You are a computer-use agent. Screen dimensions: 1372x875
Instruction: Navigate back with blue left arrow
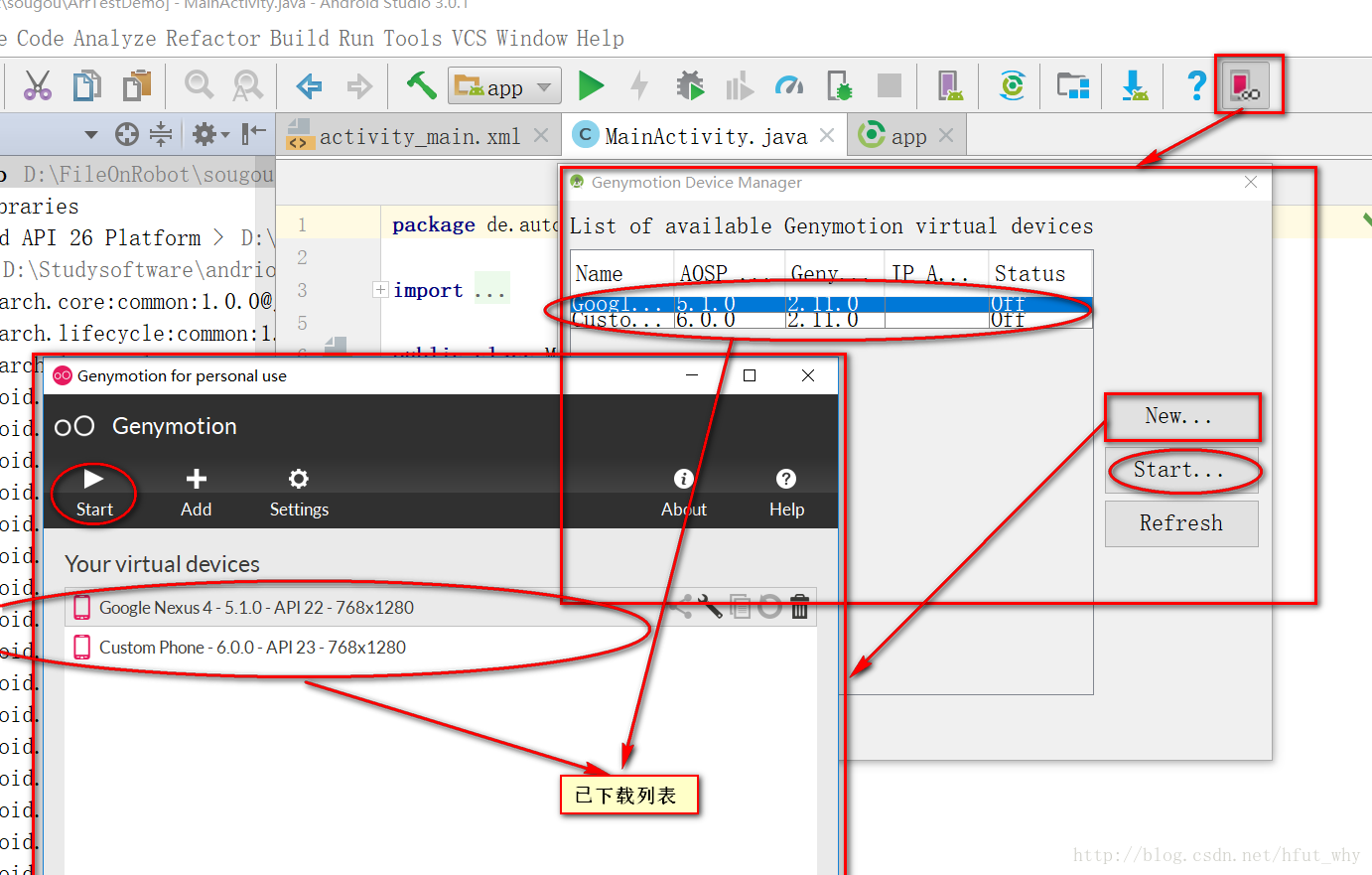pyautogui.click(x=309, y=86)
